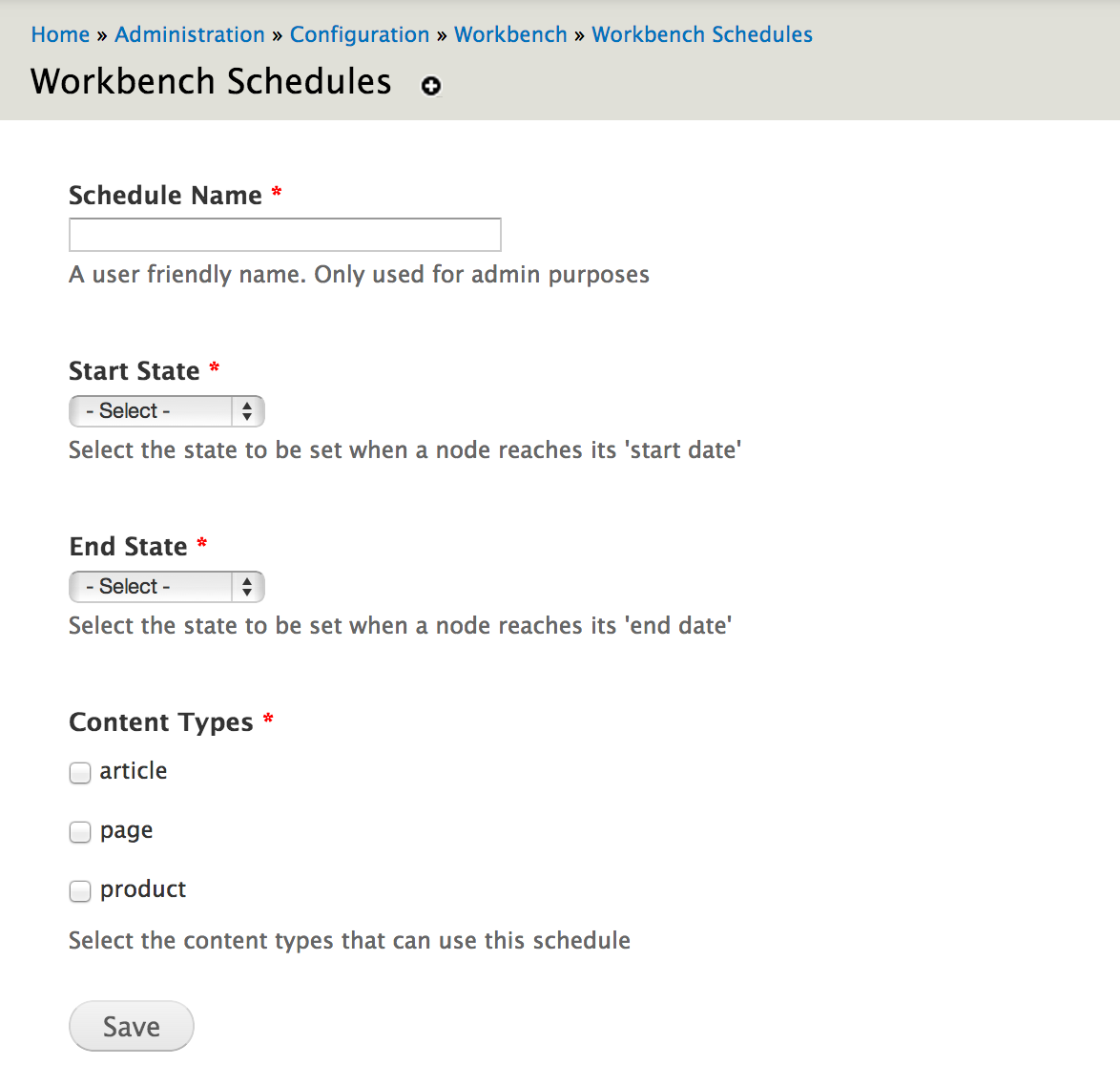Click the 'product' label text
The image size is (1120, 1086).
[x=143, y=889]
